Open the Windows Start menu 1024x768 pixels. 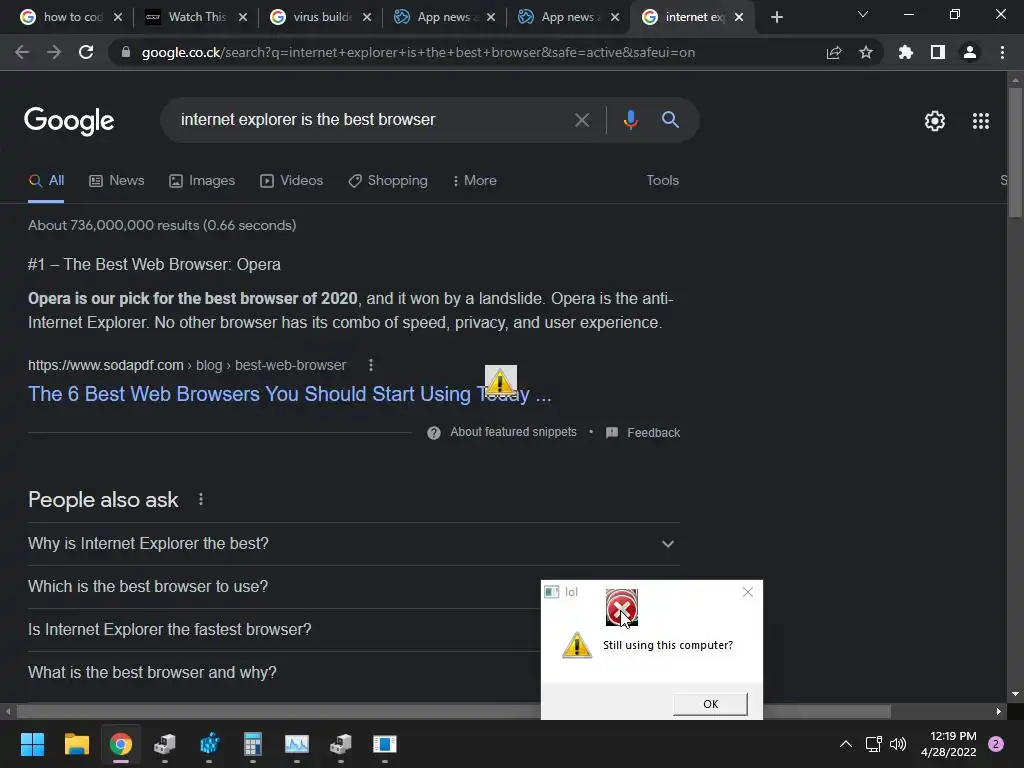(32, 744)
